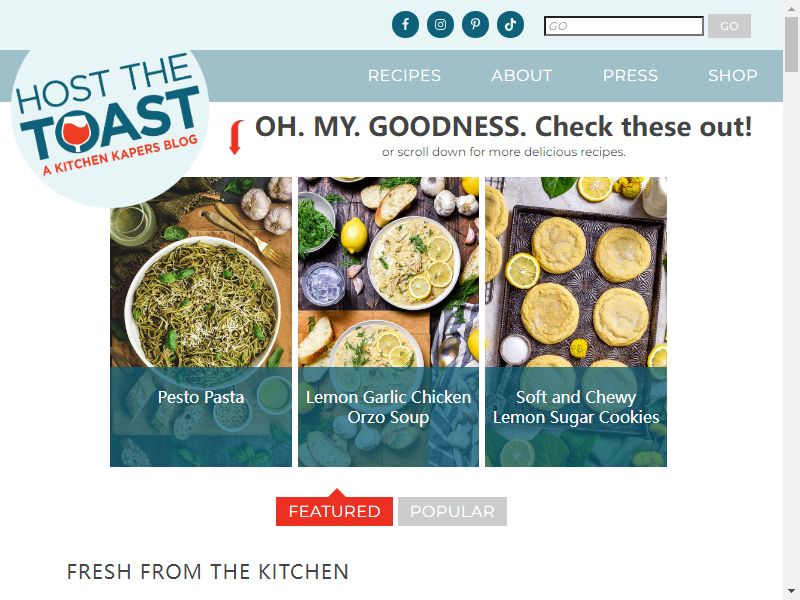
Task: Click the scrollbar down arrow
Action: [x=792, y=592]
